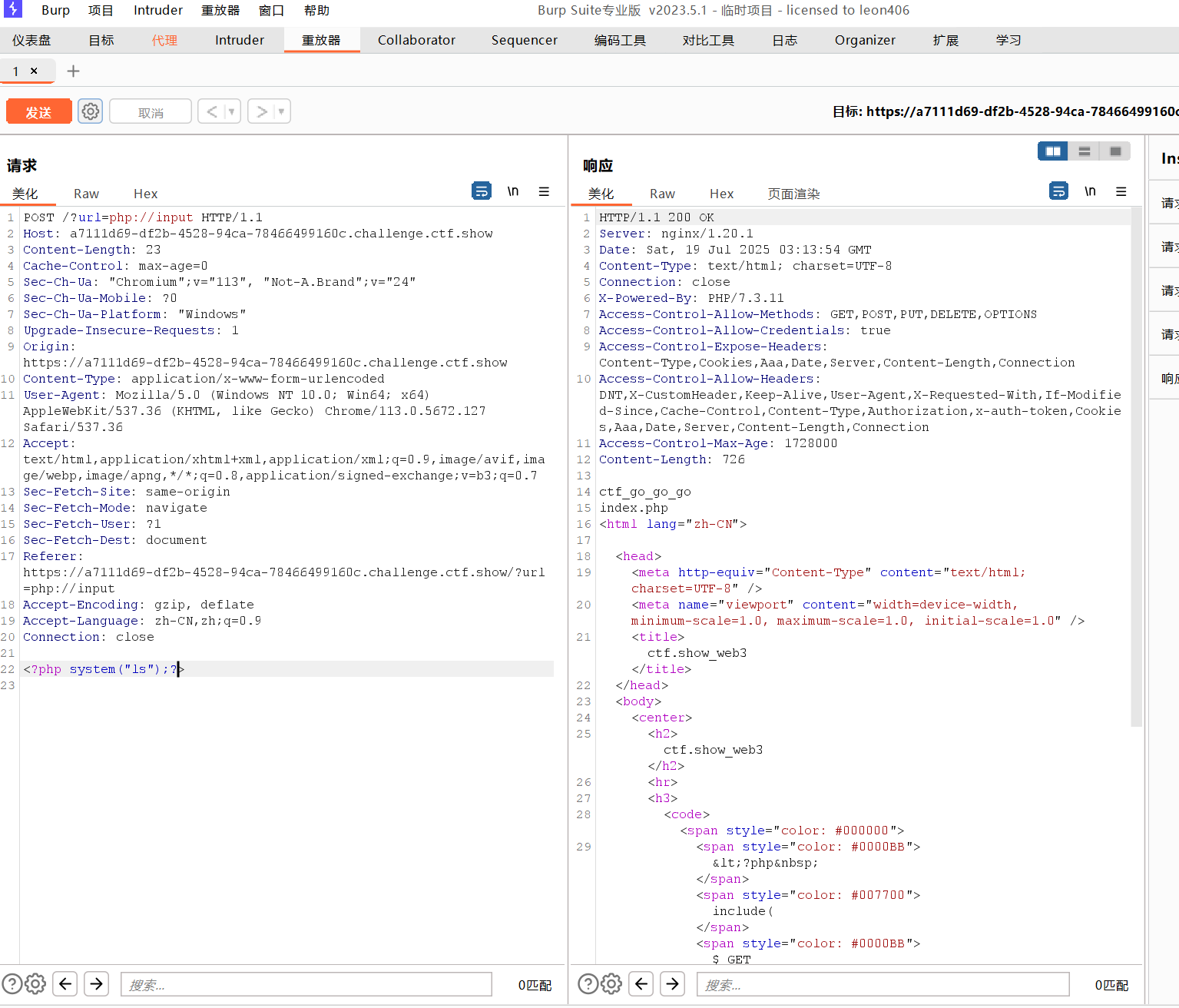The height and width of the screenshot is (1008, 1179).
Task: Jump to previous request search match
Action: pyautogui.click(x=65, y=983)
